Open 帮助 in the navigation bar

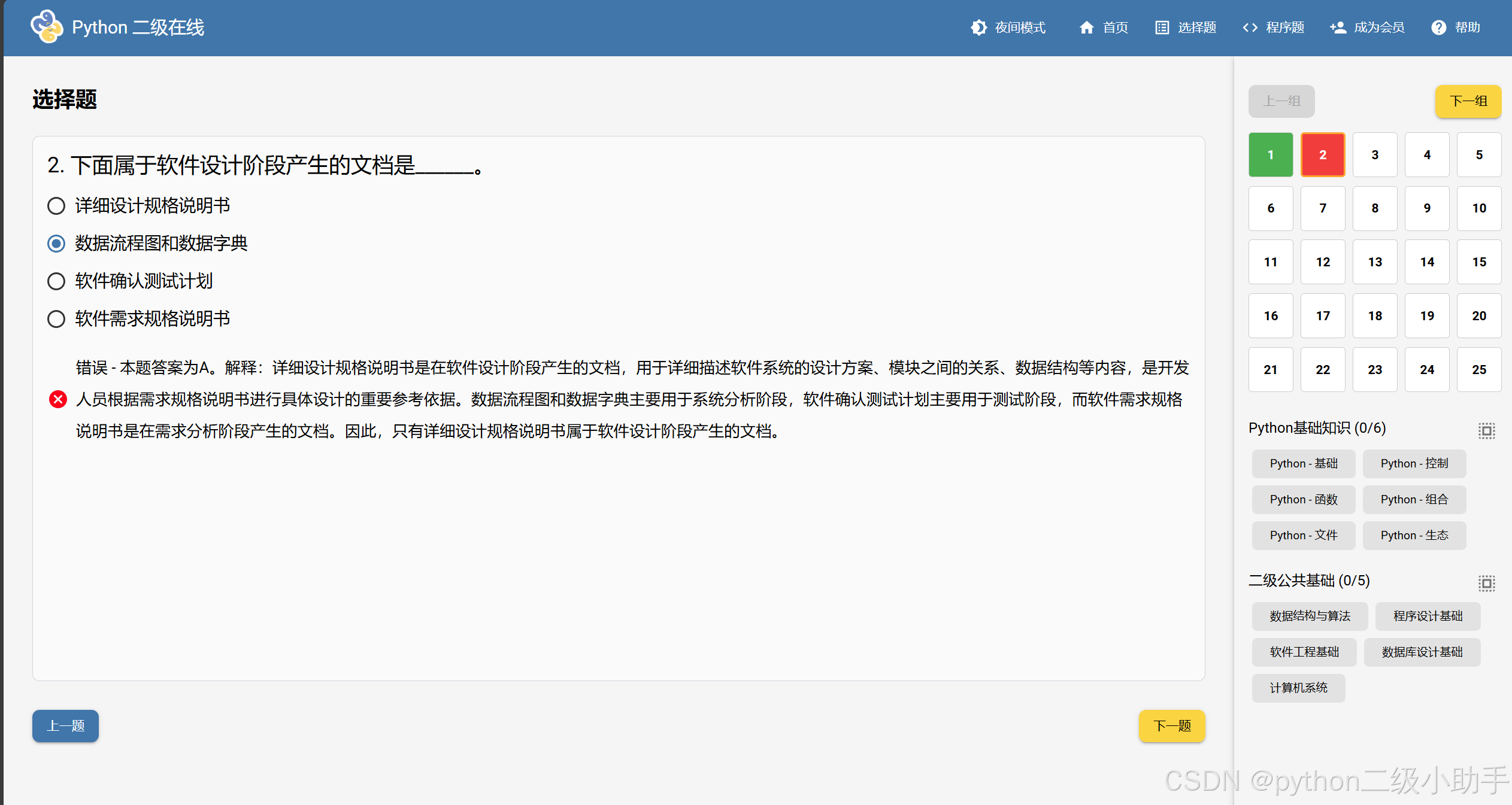point(1467,28)
